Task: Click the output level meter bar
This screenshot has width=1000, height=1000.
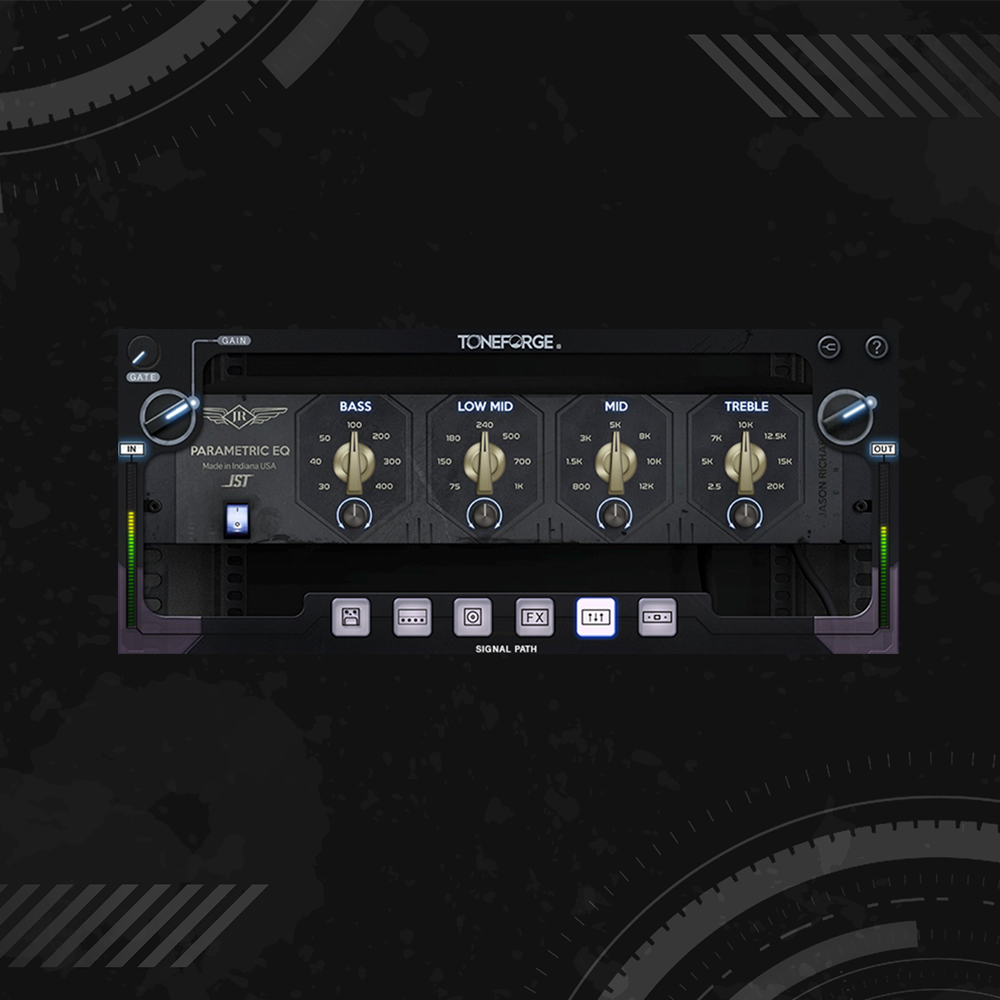Action: [884, 546]
